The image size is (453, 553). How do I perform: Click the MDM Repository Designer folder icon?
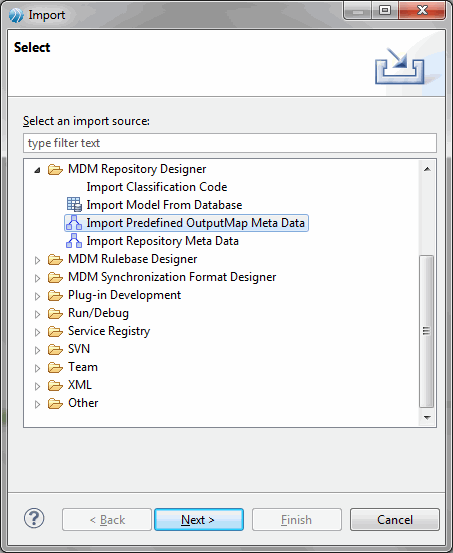[x=55, y=169]
